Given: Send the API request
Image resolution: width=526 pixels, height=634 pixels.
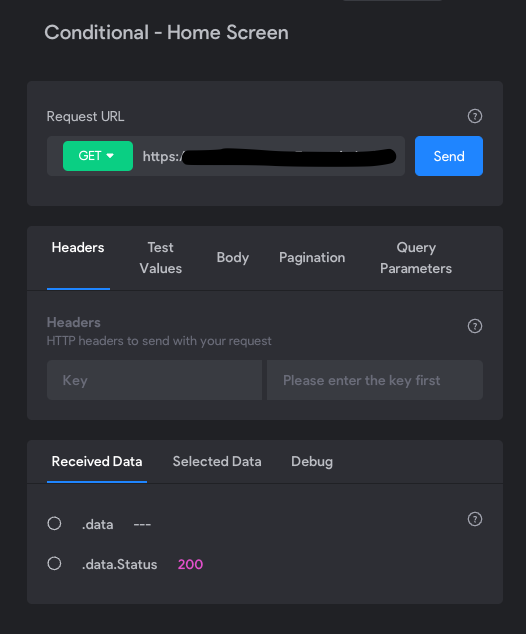Looking at the screenshot, I should pyautogui.click(x=449, y=156).
